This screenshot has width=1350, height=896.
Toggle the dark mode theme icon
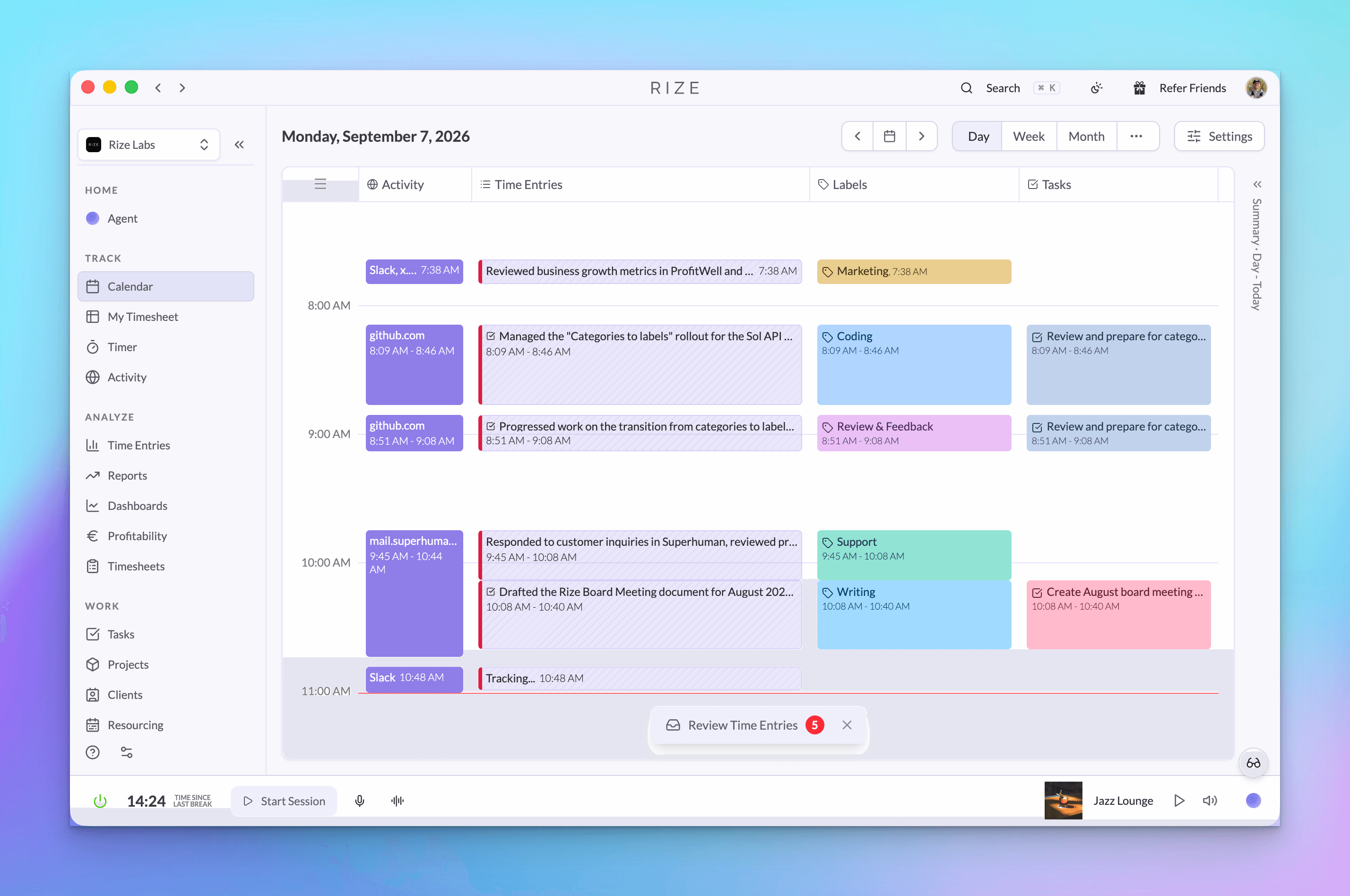[1096, 88]
